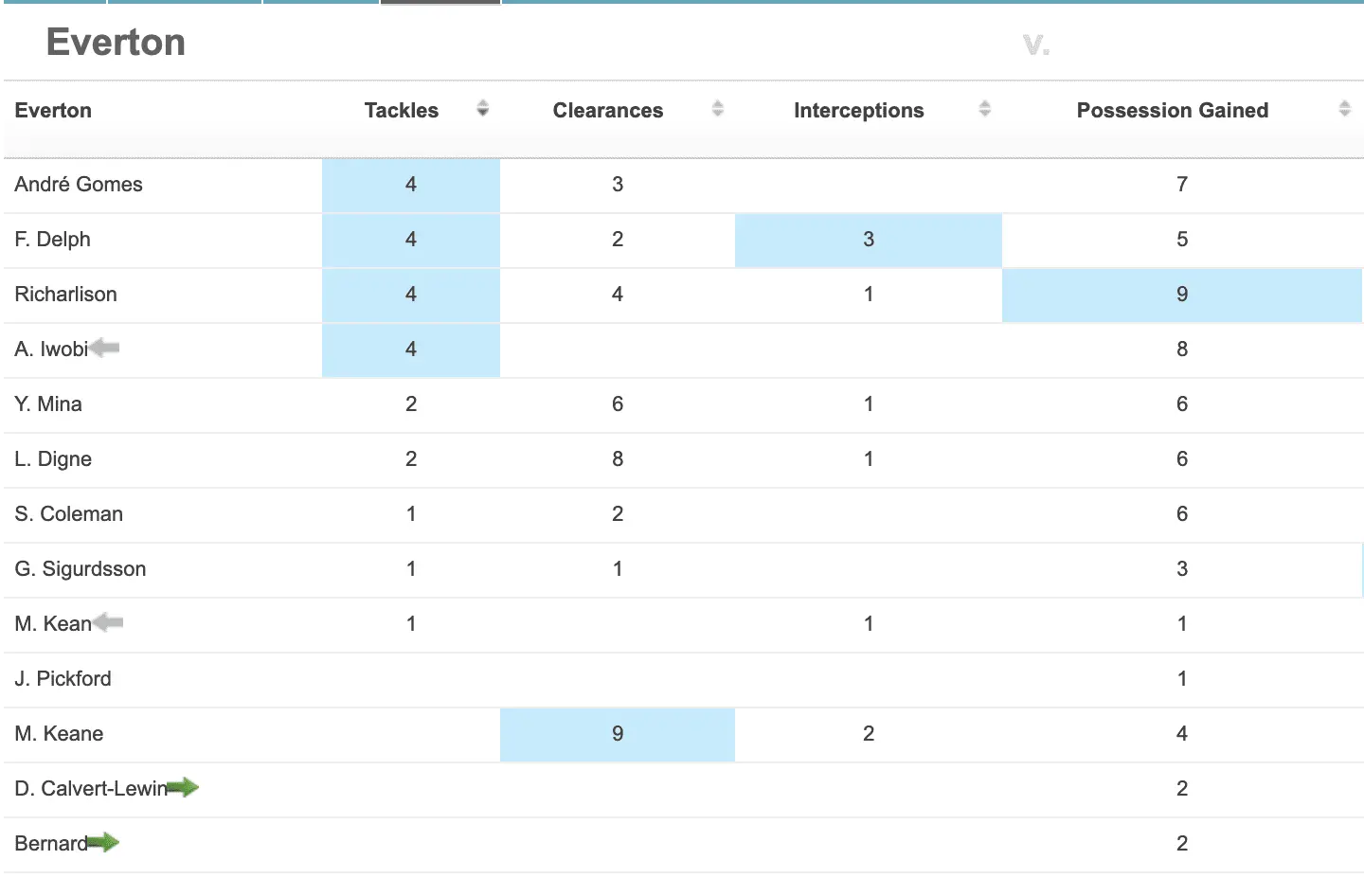
Task: Click M. Keane's Possession Gained value 4
Action: 1182,734
